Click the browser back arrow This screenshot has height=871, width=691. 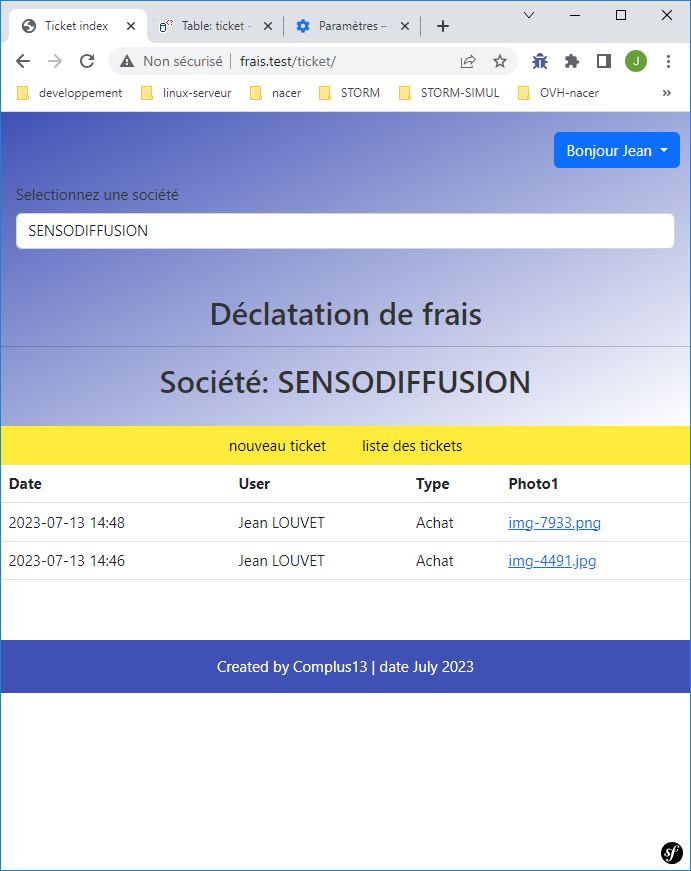click(x=23, y=61)
